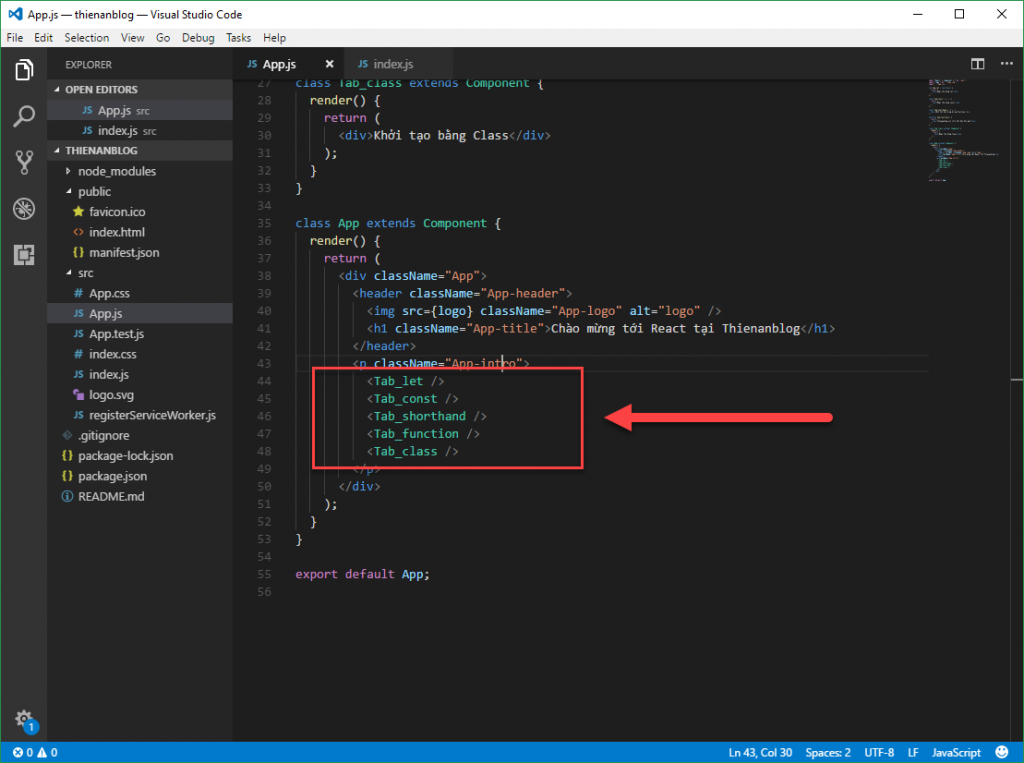Open the Debug view from the activity bar
Screen dimensions: 1024x763
24,209
